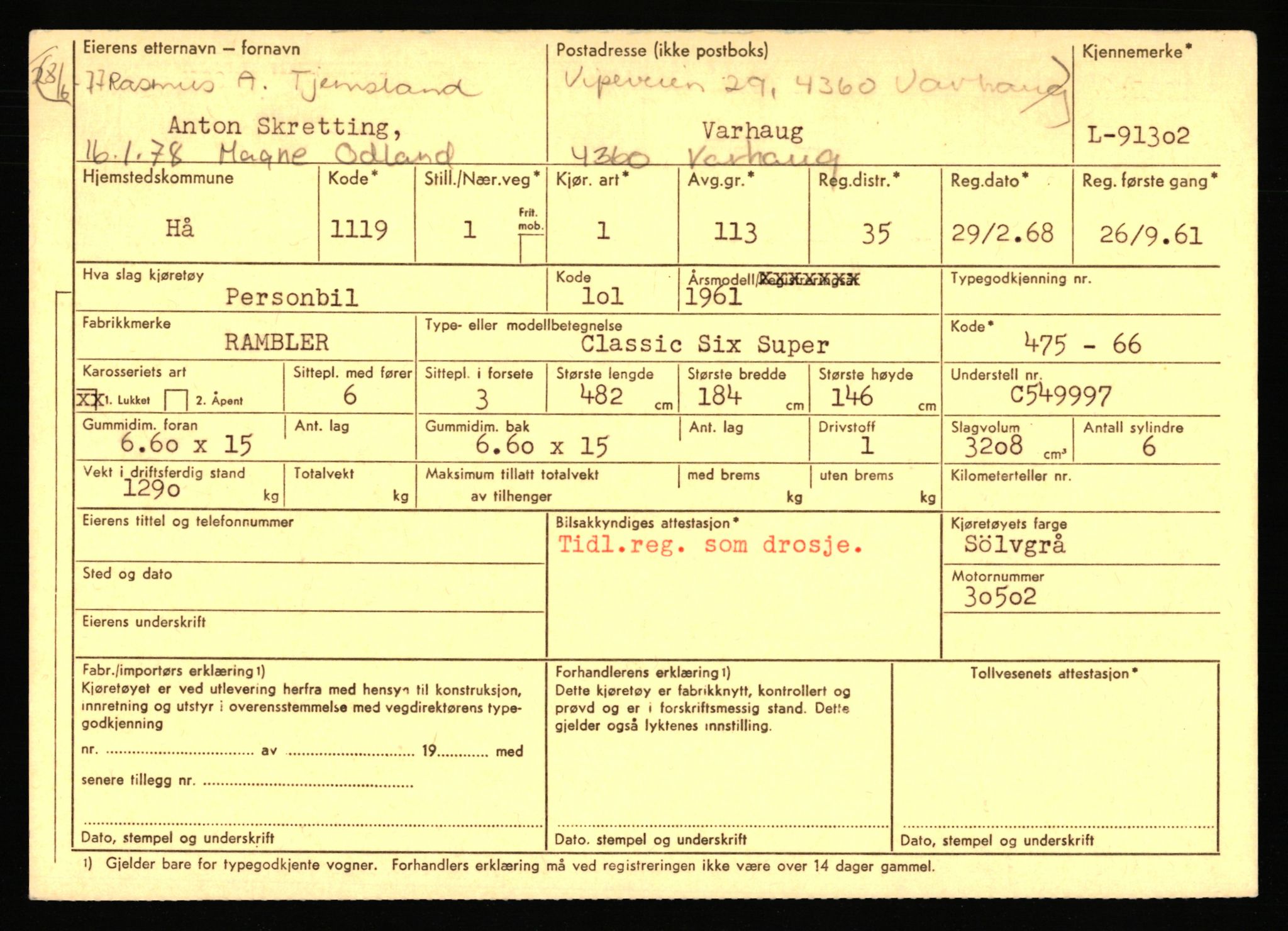Click the municipality code '1119'
The image size is (1288, 931).
tap(359, 230)
